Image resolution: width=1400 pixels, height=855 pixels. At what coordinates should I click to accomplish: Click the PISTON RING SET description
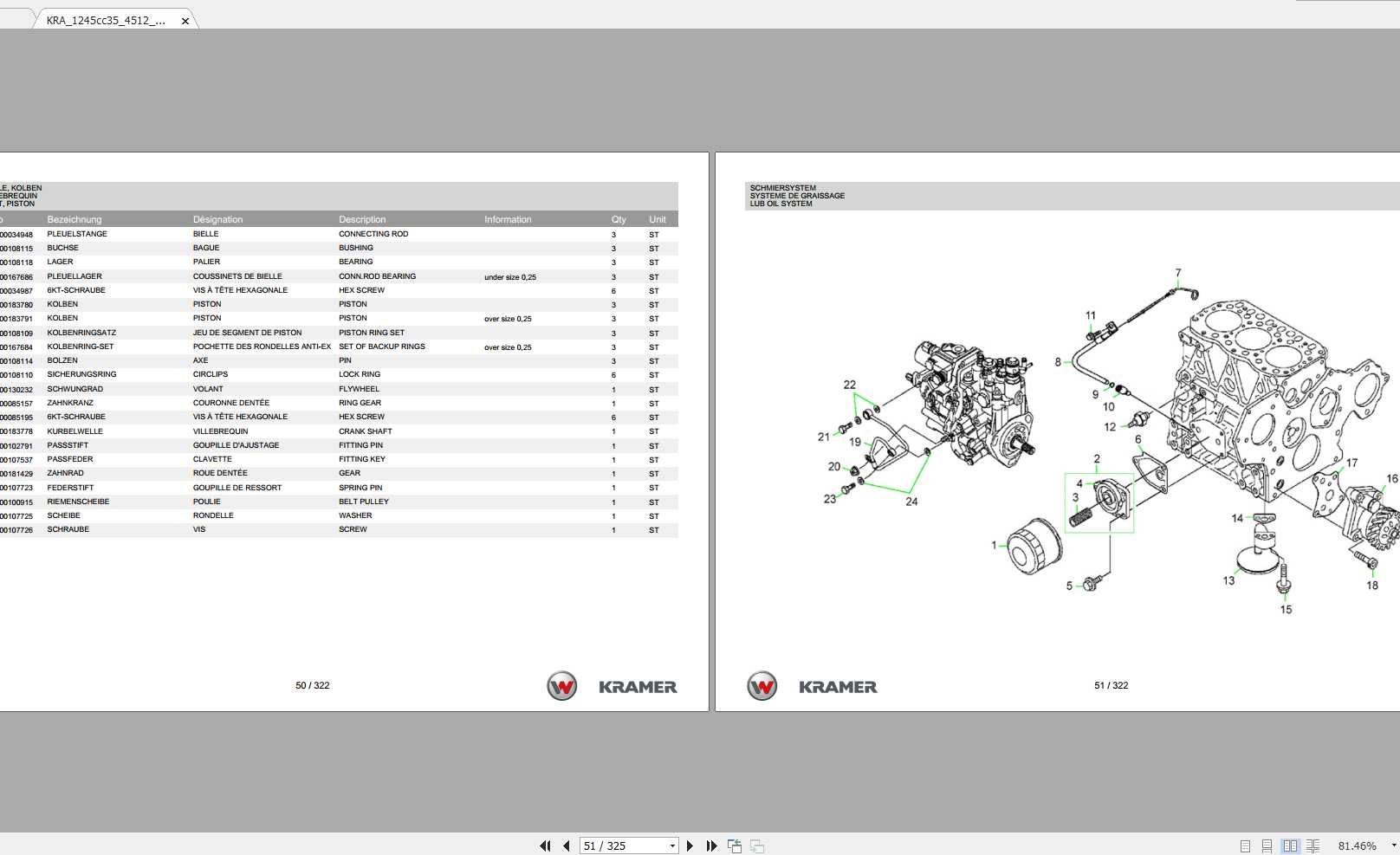tap(372, 333)
